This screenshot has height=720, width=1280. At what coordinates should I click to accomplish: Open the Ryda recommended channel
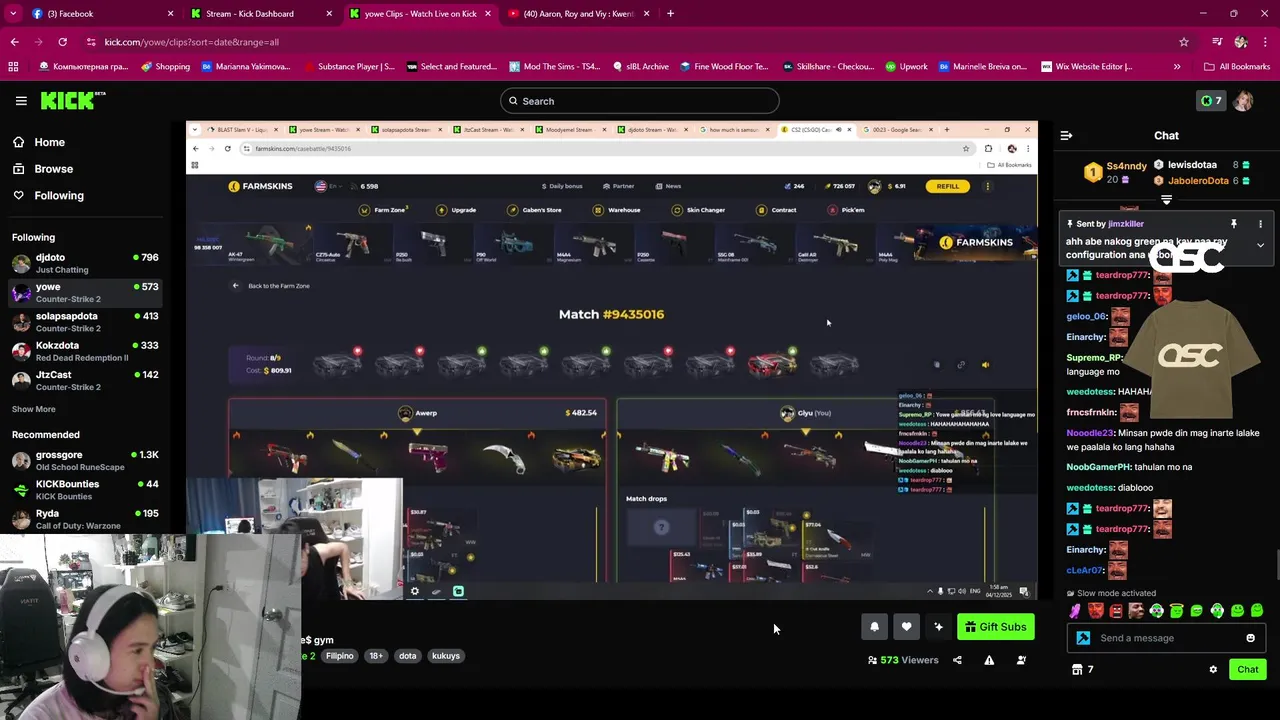tap(85, 519)
